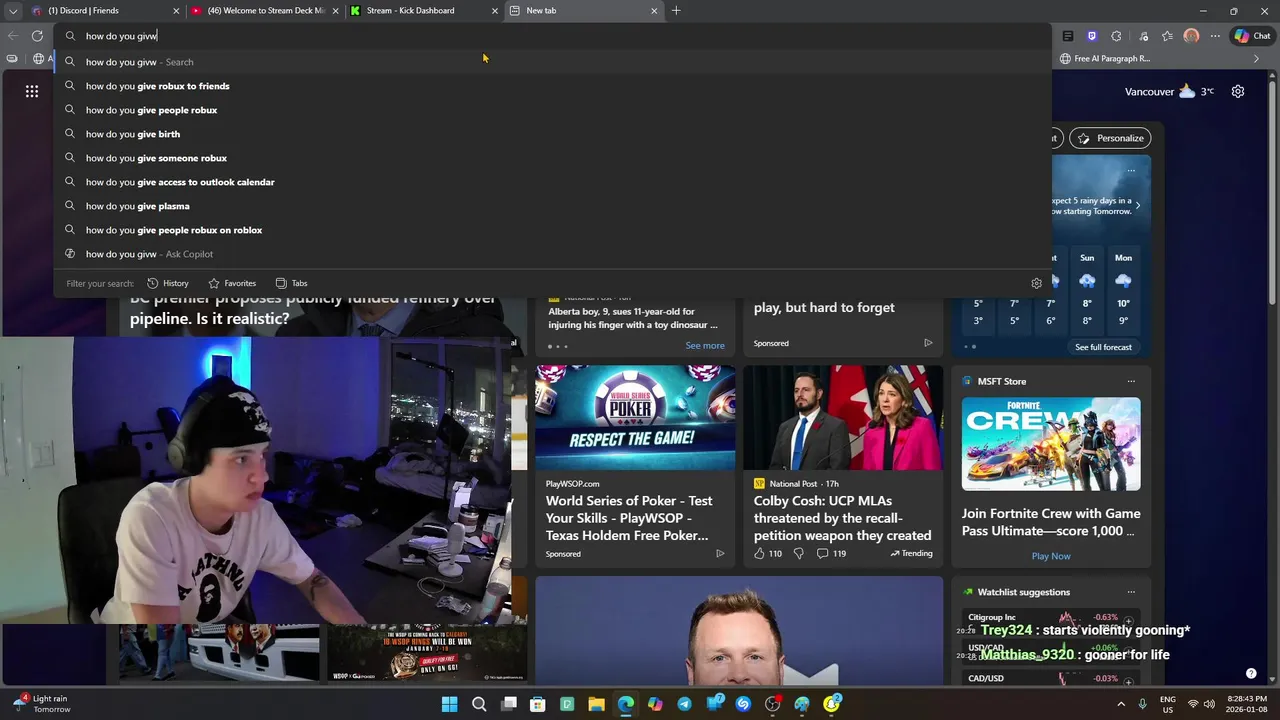The image size is (1280, 720).
Task: Close the Stream - Kick Dashboard tab
Action: click(495, 11)
